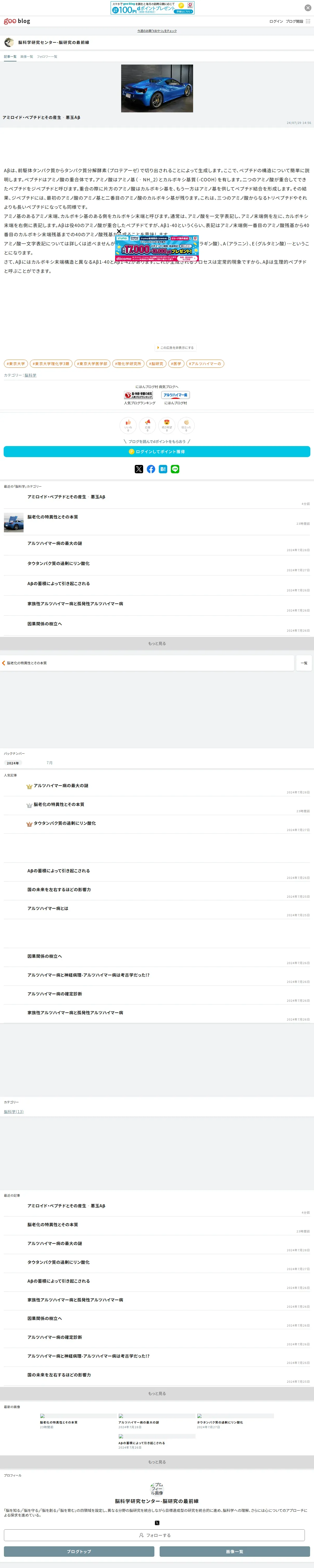
Task: Open latest post 因果関係の樹立へ
Action: (x=44, y=1318)
